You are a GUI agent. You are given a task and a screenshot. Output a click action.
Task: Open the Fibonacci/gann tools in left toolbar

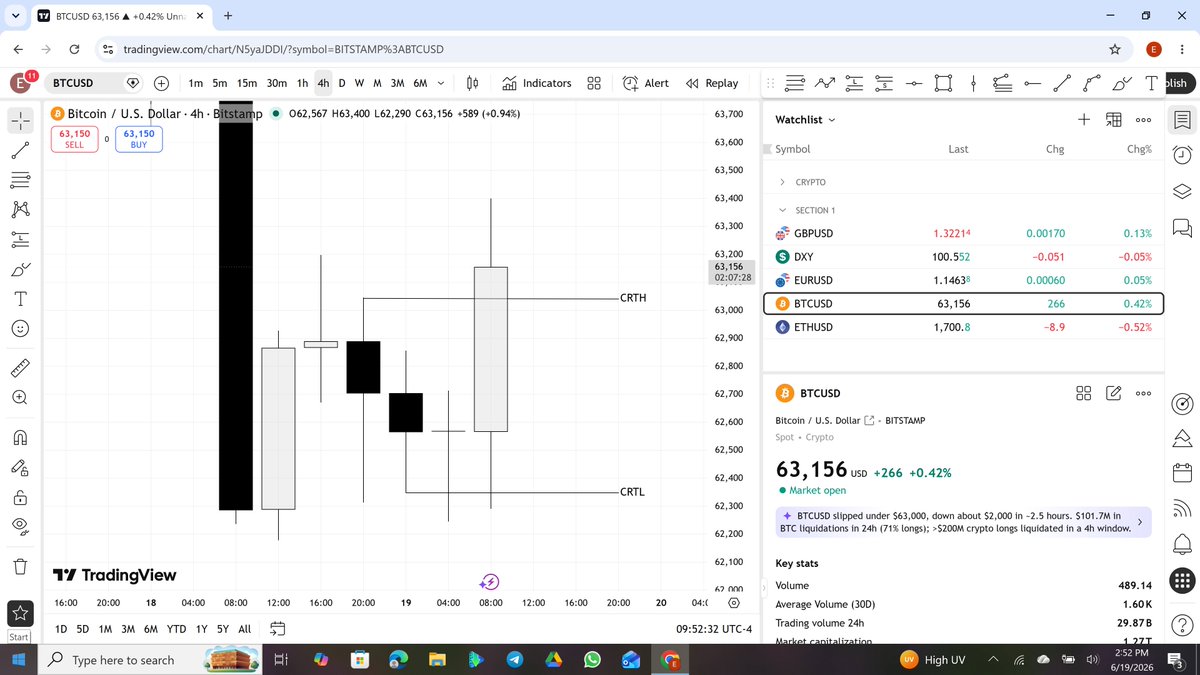click(22, 180)
